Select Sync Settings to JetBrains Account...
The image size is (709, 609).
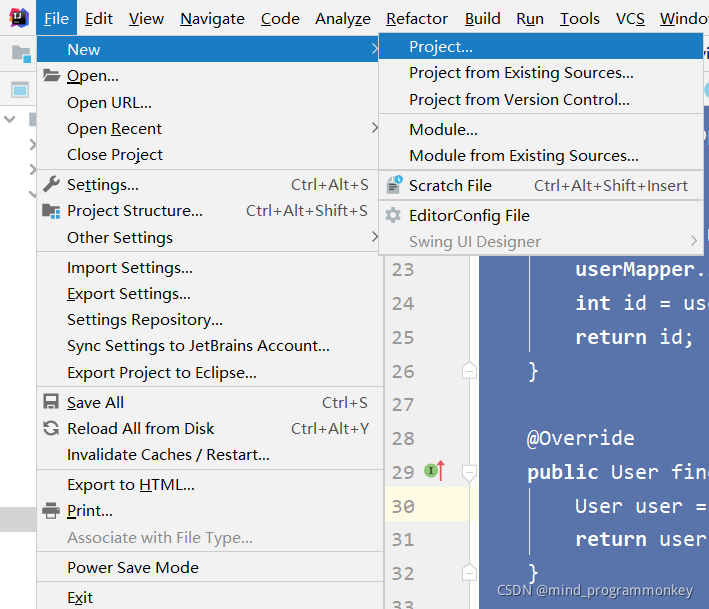tap(210, 346)
